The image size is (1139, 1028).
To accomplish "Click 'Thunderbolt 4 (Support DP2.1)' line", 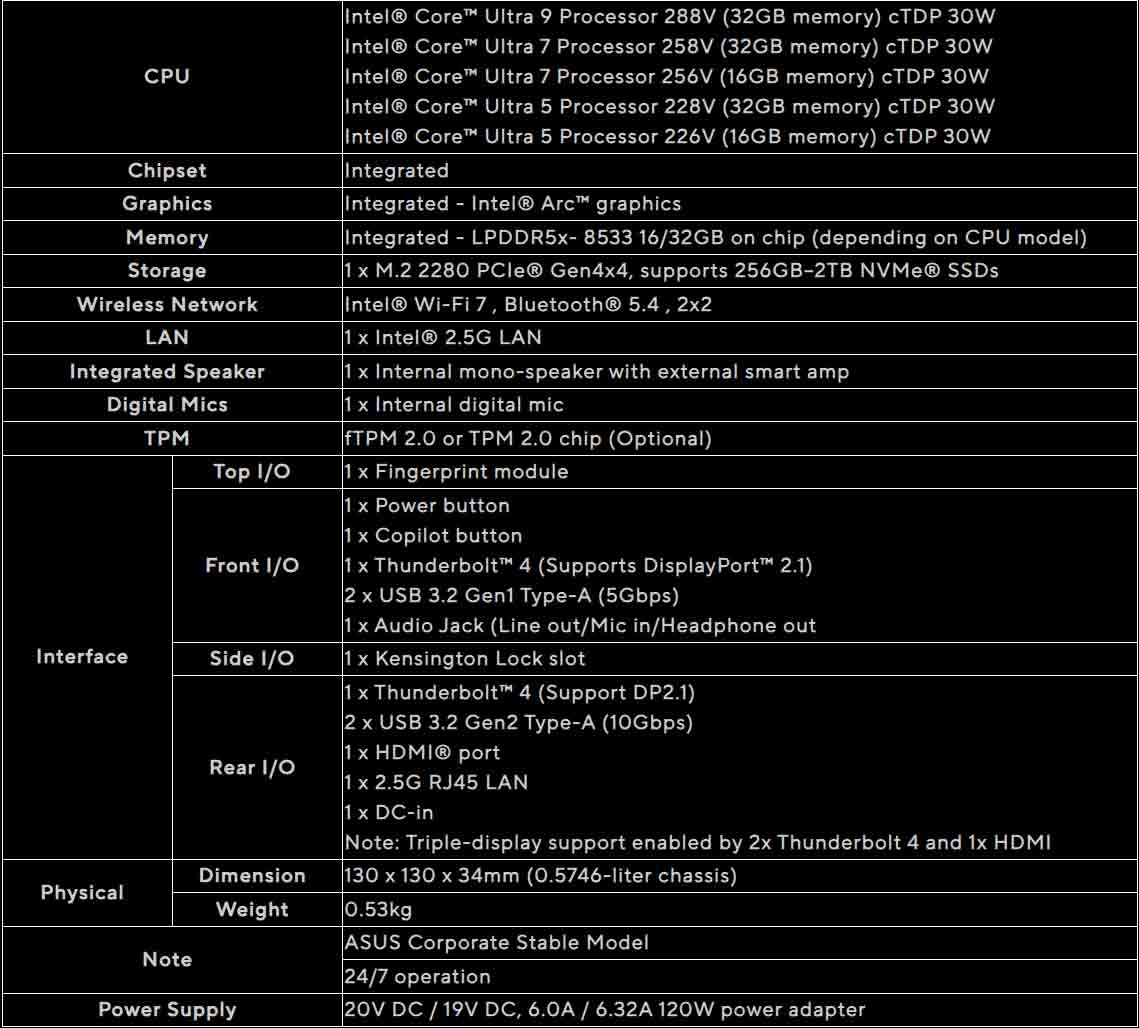I will (x=519, y=692).
